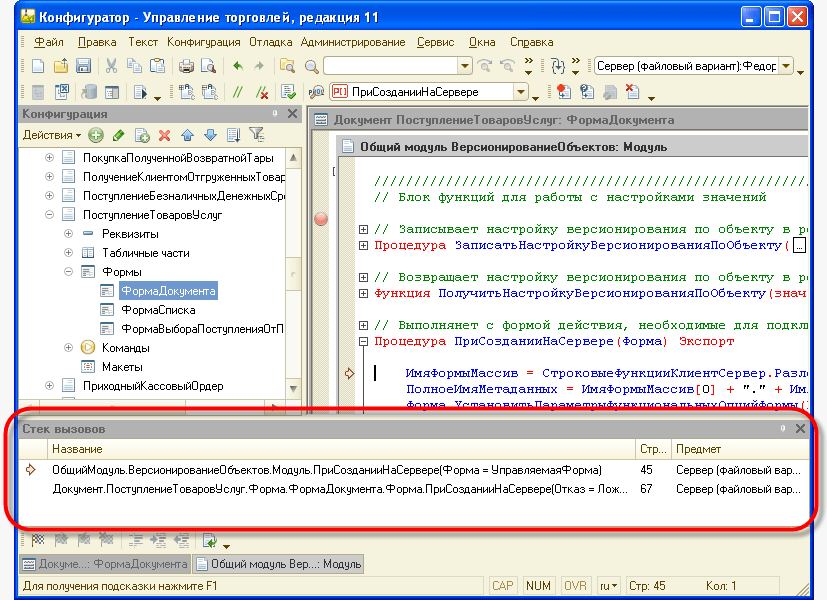This screenshot has width=827, height=600.
Task: Click the slashes with red cross icon
Action: (x=261, y=92)
